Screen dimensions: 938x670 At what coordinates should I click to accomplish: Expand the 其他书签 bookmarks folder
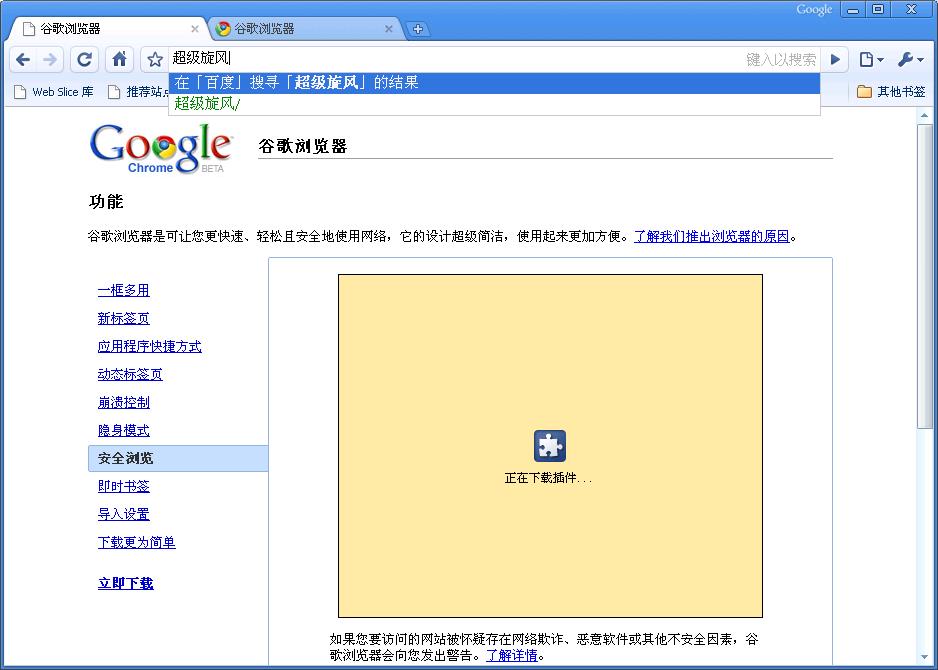pos(891,92)
